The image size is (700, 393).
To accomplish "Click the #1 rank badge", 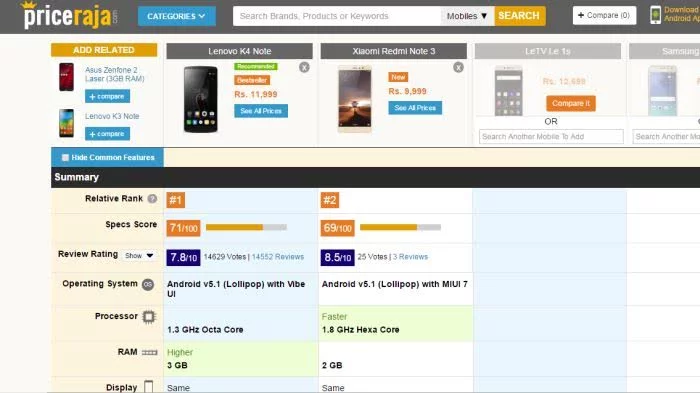I will point(175,200).
